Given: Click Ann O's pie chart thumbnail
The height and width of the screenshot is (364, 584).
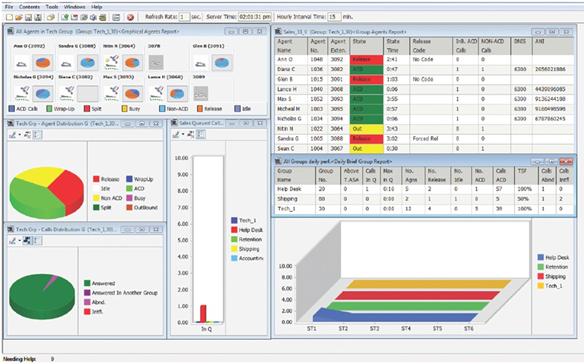Looking at the screenshot, I should (43, 63).
